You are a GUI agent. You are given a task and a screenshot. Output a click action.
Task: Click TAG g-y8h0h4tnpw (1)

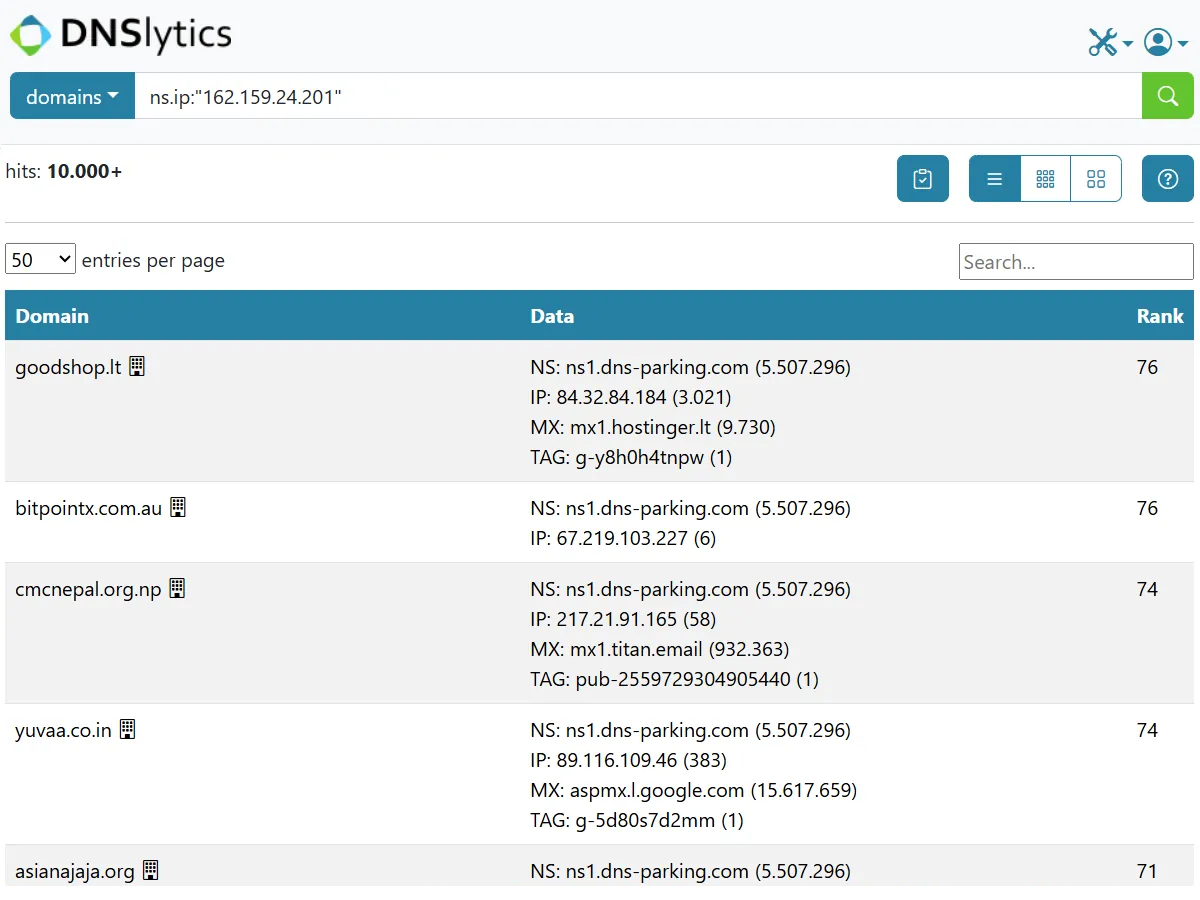point(631,457)
